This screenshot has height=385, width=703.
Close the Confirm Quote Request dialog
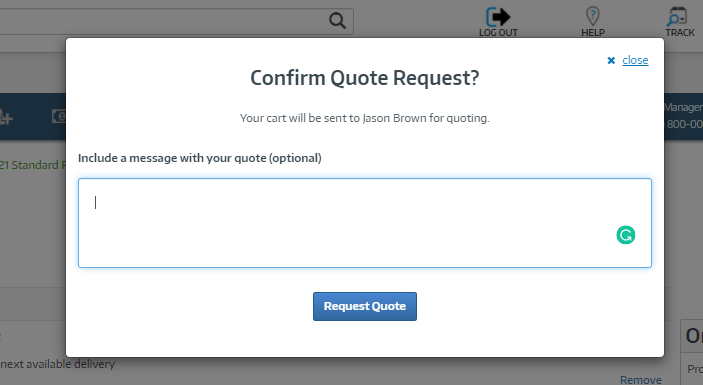coord(628,60)
